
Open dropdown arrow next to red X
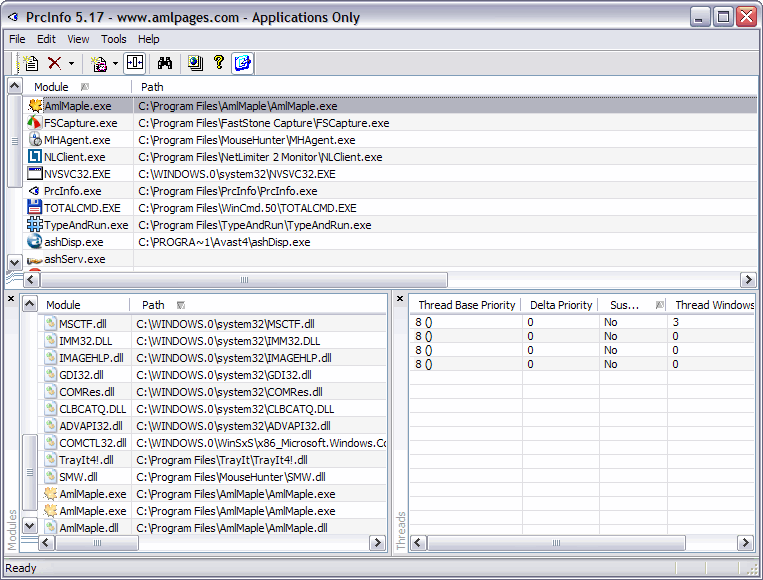point(72,63)
